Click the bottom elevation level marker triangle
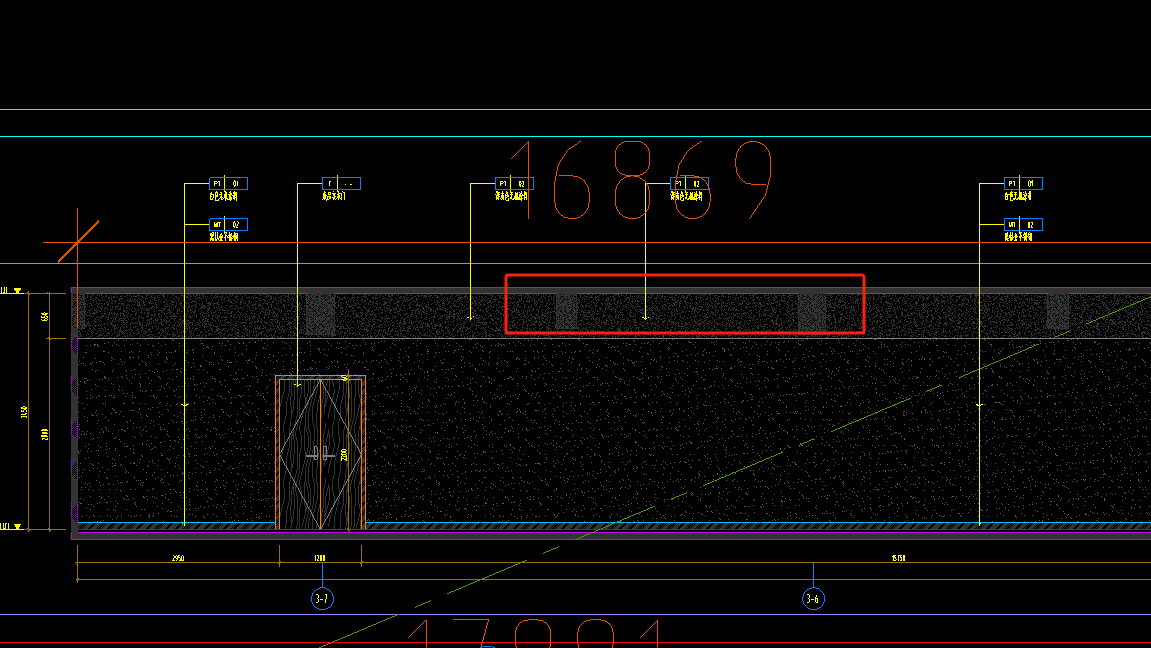The image size is (1151, 648). click(x=18, y=526)
